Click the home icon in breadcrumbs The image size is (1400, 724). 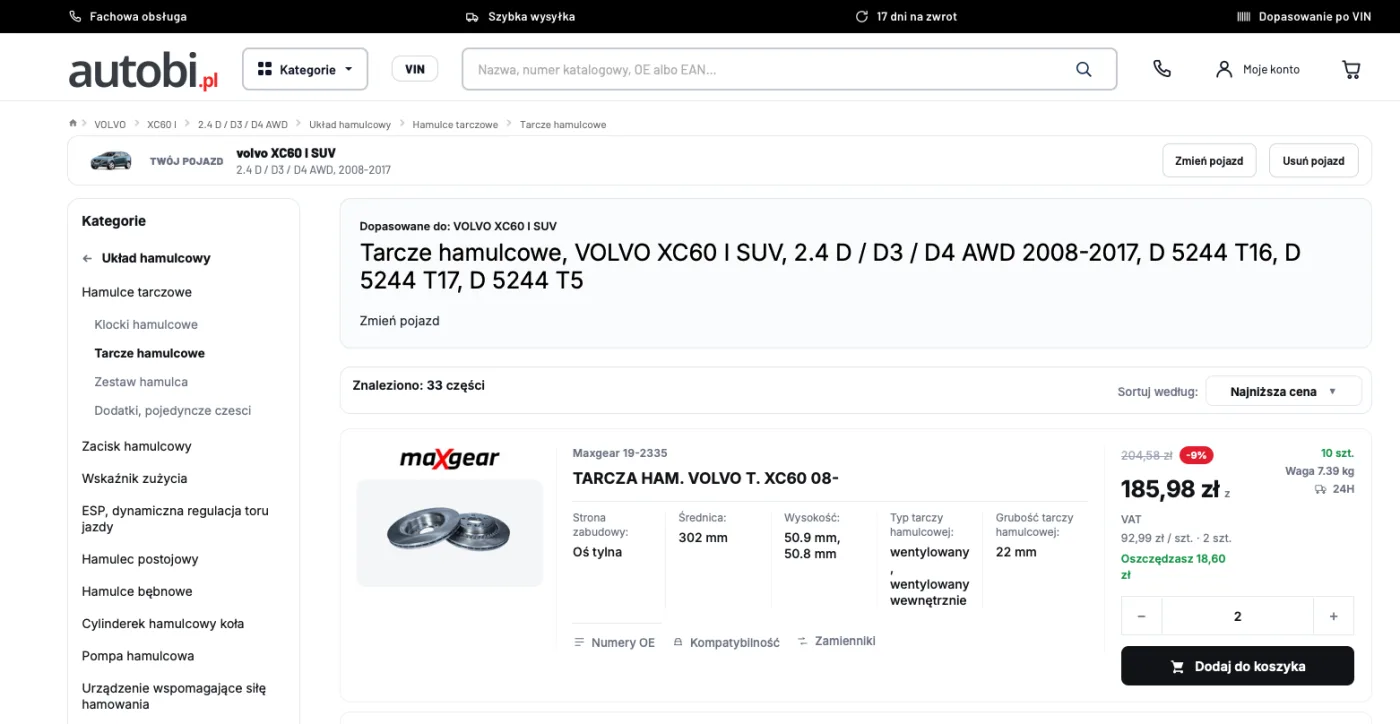tap(73, 123)
